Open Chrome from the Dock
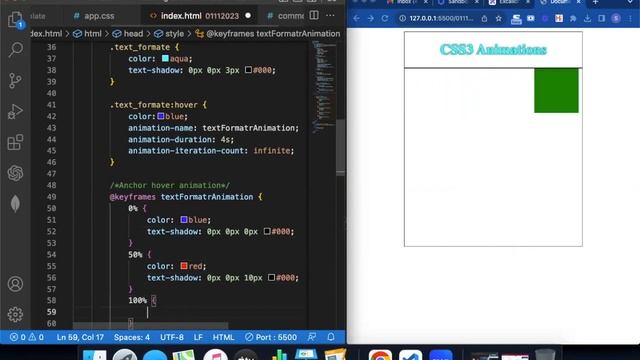640x360 pixels. point(380,355)
